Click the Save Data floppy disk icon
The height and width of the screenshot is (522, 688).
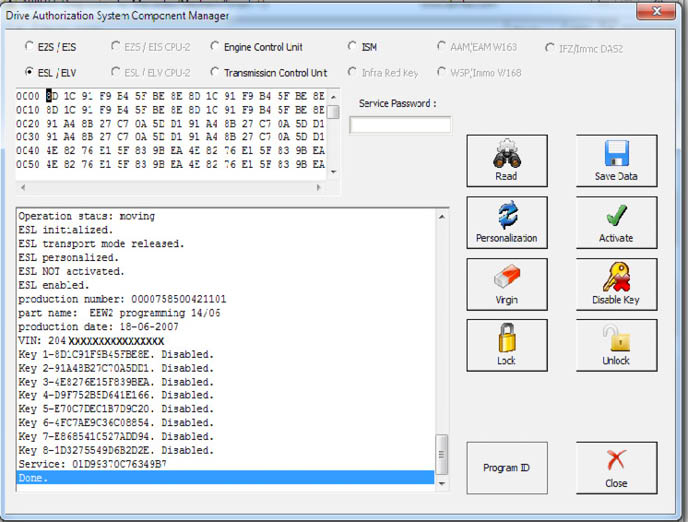(x=616, y=155)
